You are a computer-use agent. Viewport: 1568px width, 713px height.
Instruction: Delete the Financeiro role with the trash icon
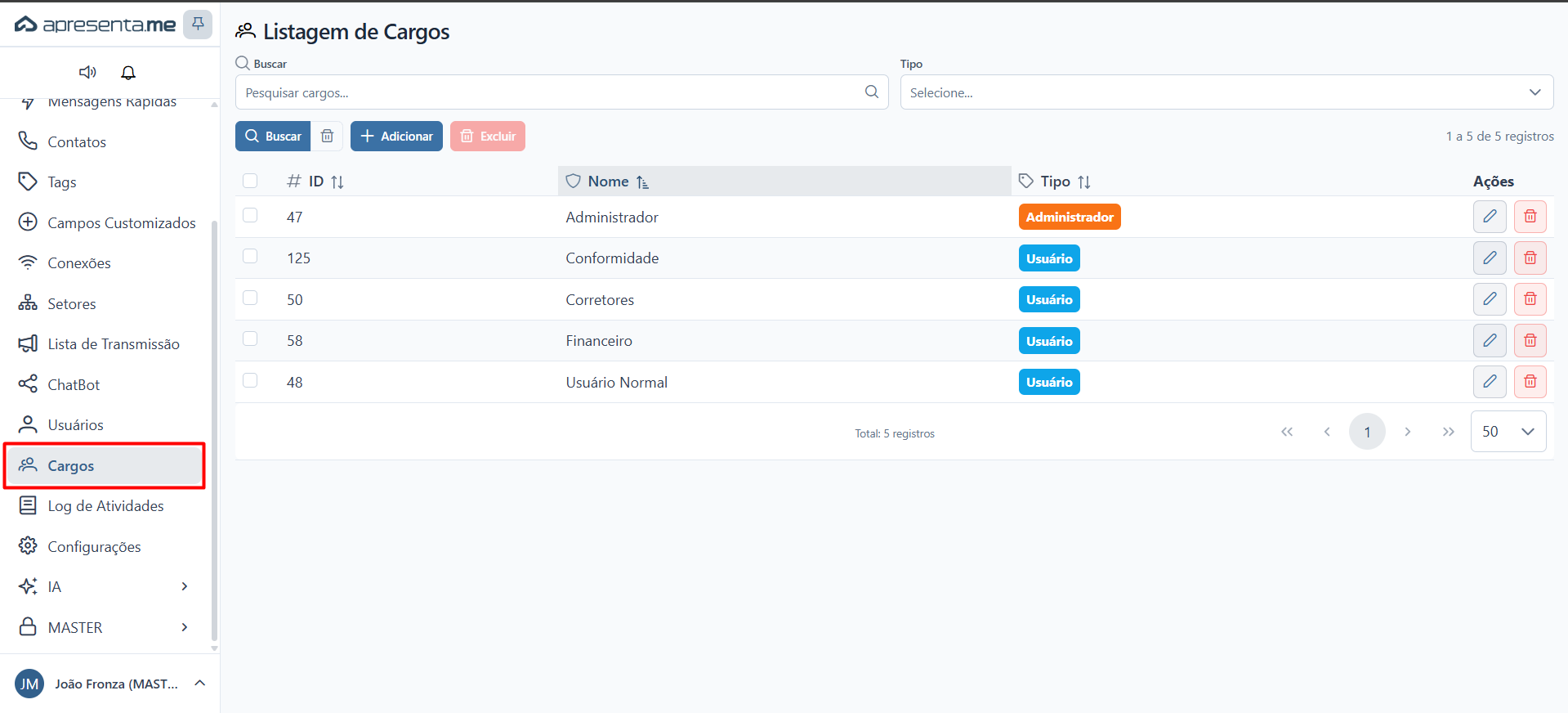click(x=1530, y=341)
